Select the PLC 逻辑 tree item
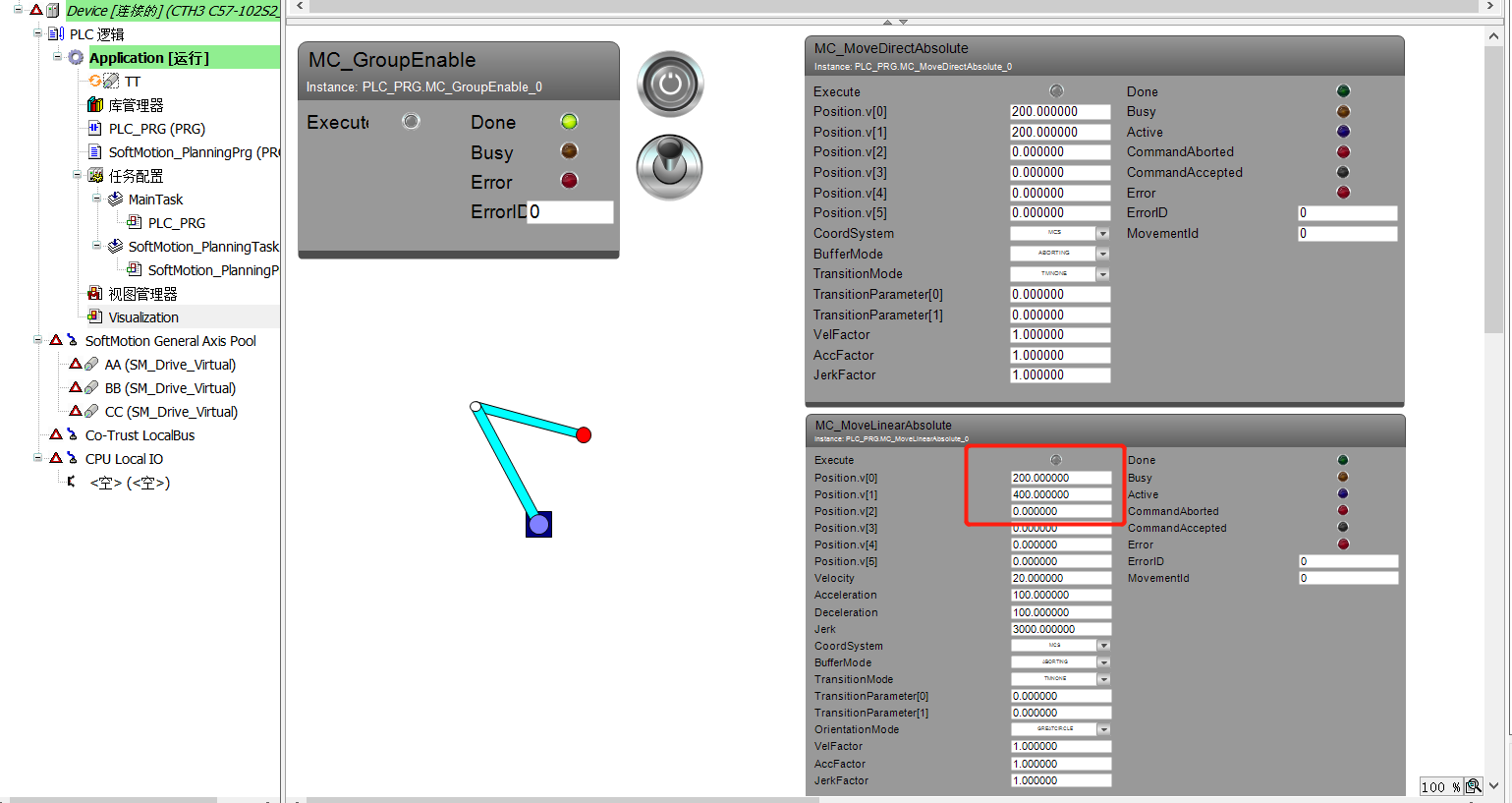 tap(96, 34)
